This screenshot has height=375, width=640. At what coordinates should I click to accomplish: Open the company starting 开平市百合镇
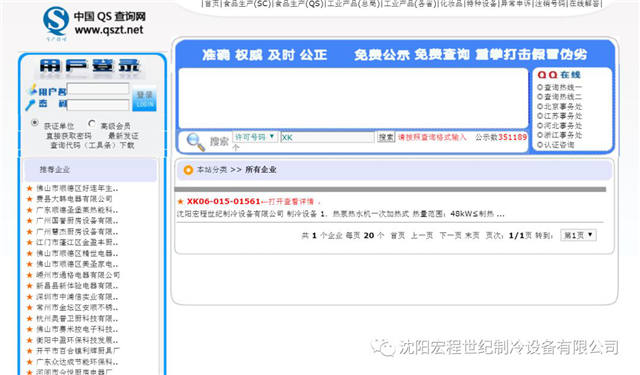pos(78,351)
